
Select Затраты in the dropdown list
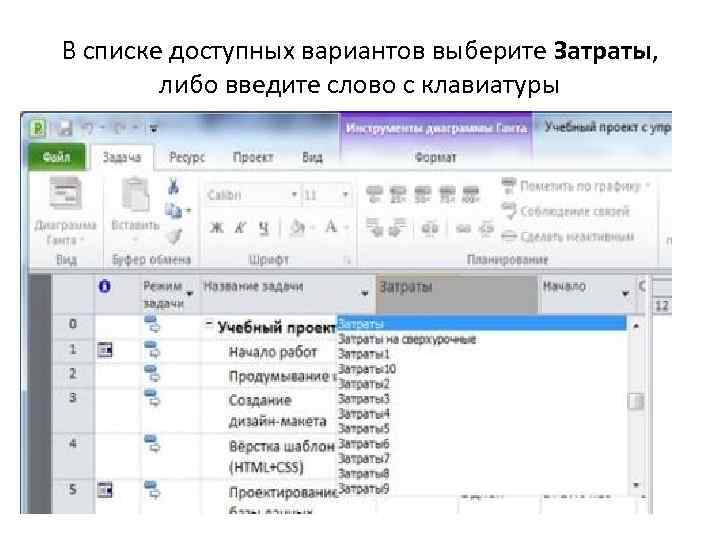482,324
